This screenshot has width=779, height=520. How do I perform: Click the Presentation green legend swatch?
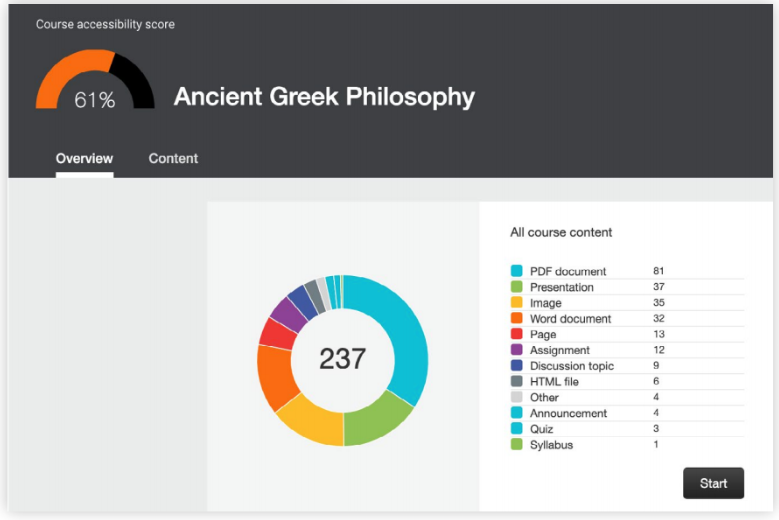pyautogui.click(x=517, y=287)
